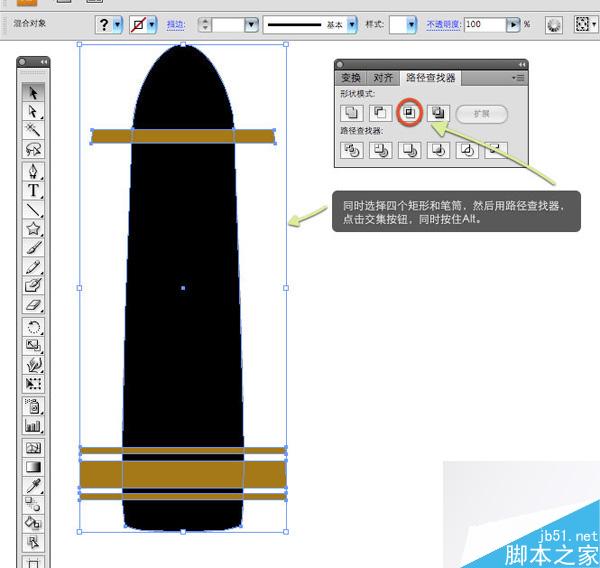Select the Live Paint Bucket tool
Image resolution: width=600 pixels, height=568 pixels.
[x=33, y=523]
